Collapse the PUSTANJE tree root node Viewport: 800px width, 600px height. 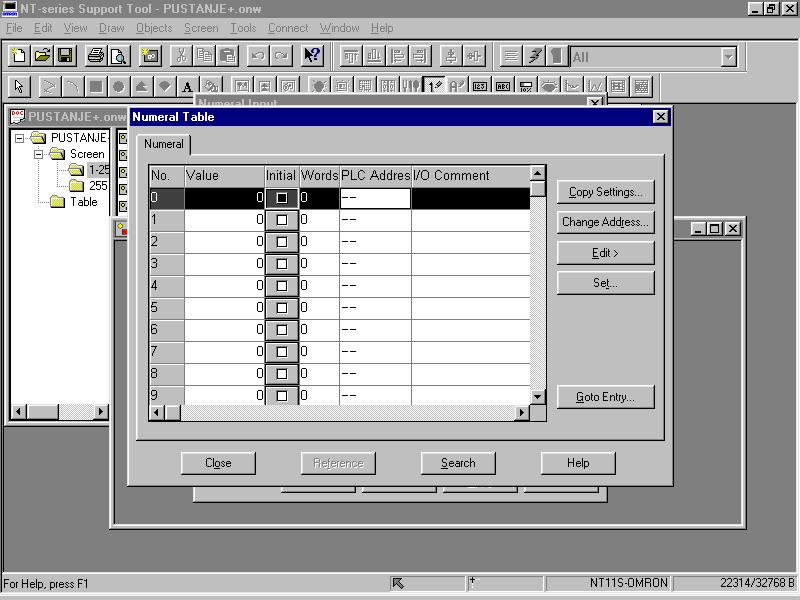click(x=19, y=138)
